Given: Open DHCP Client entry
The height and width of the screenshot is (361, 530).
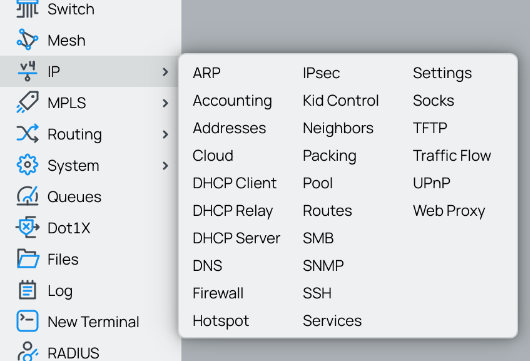Looking at the screenshot, I should (235, 183).
